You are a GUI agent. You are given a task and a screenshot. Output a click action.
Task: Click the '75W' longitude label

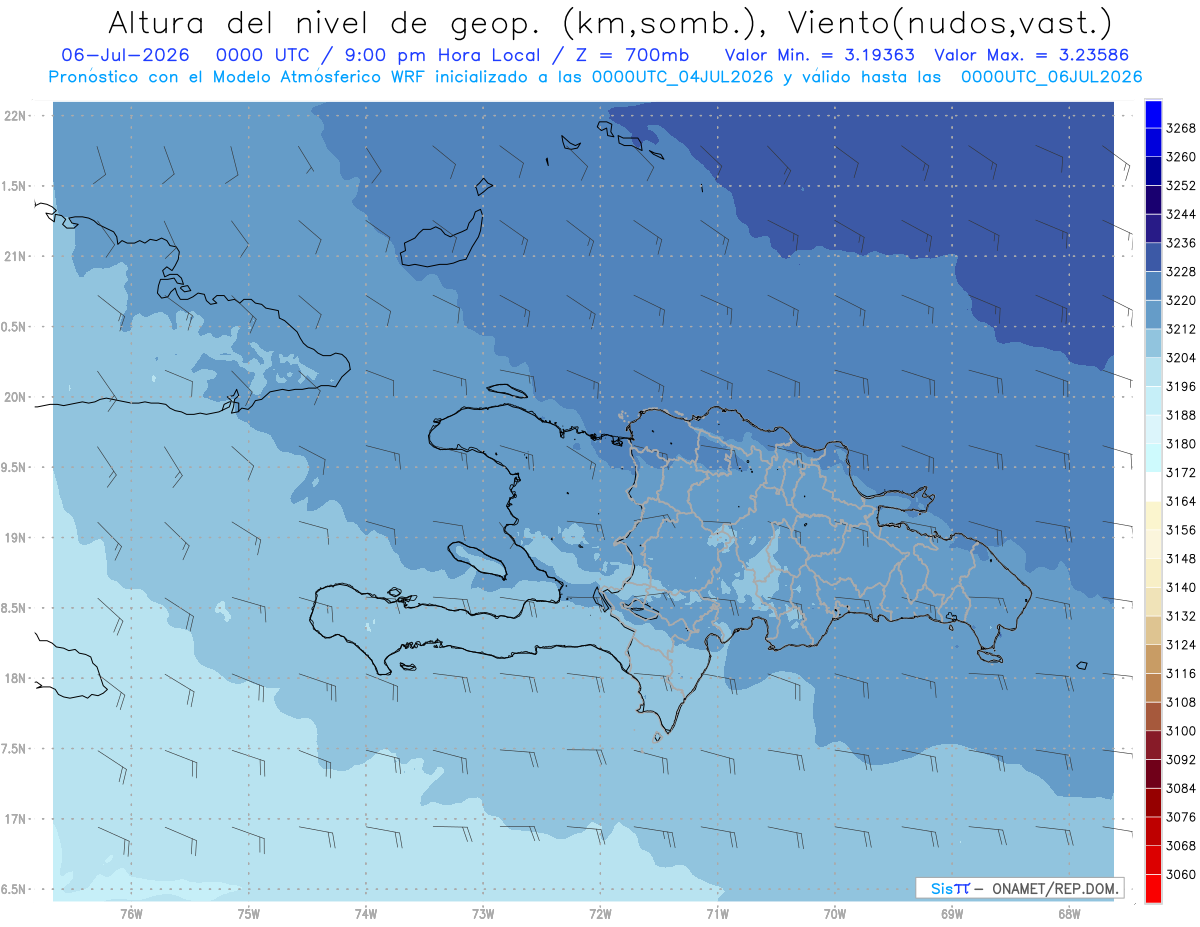248,913
